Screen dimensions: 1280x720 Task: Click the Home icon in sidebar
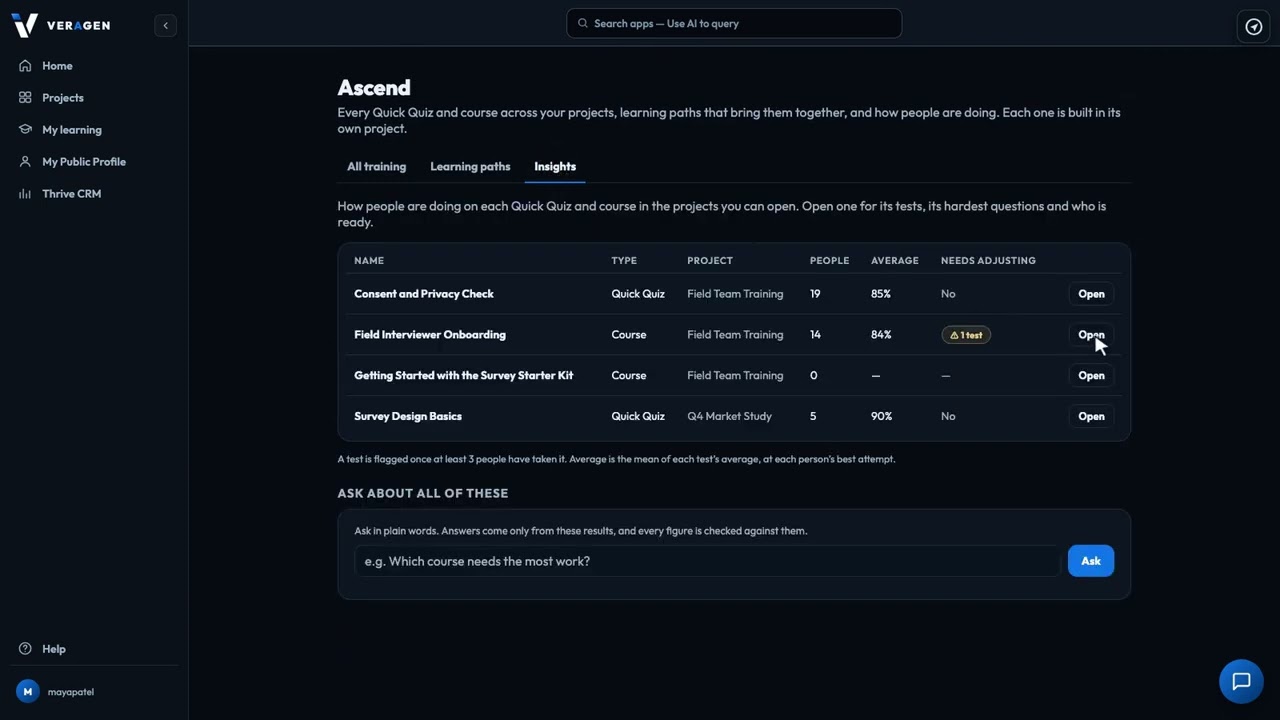click(x=25, y=66)
